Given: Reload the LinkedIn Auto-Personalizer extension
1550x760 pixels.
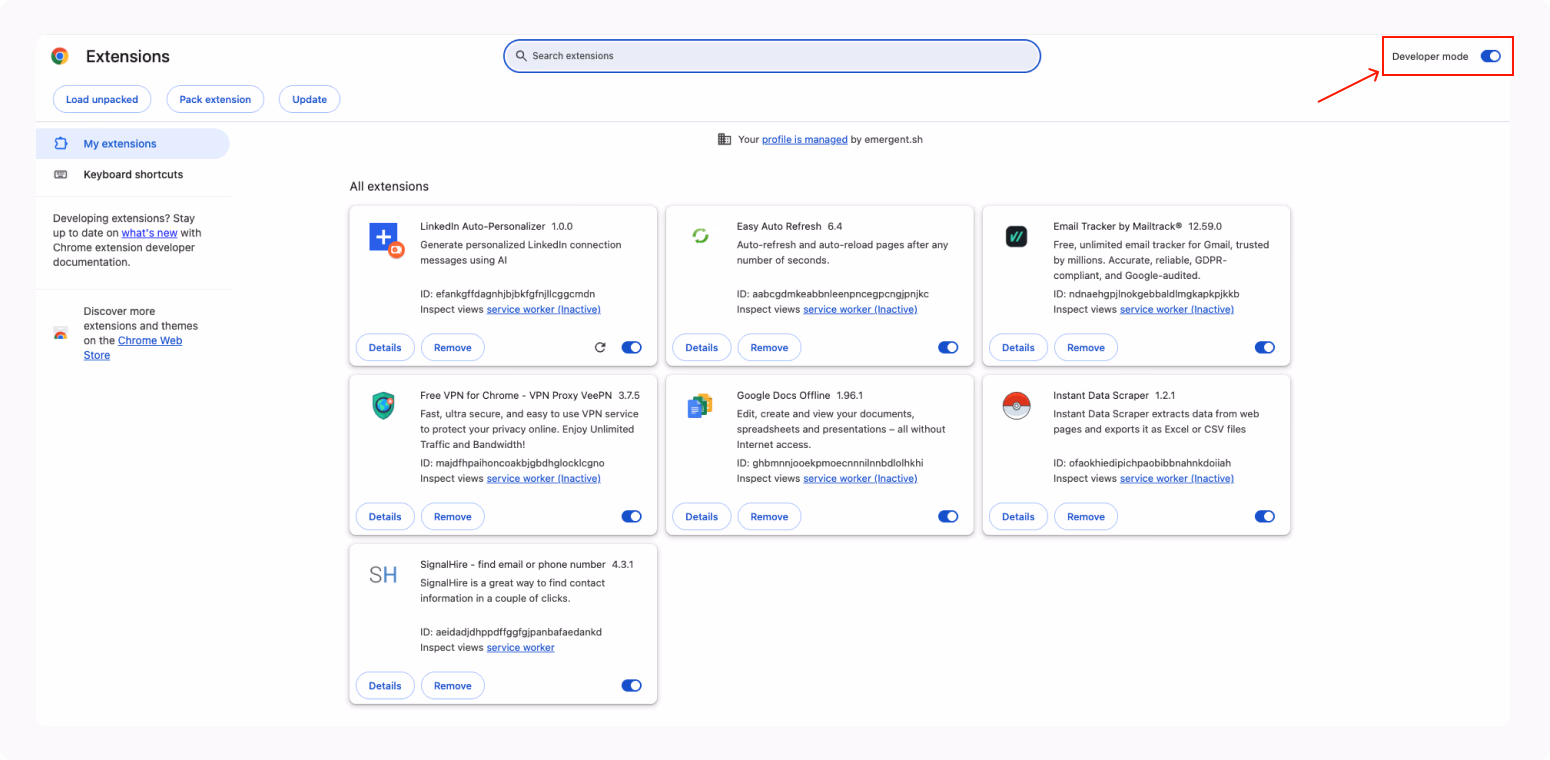Looking at the screenshot, I should tap(600, 347).
